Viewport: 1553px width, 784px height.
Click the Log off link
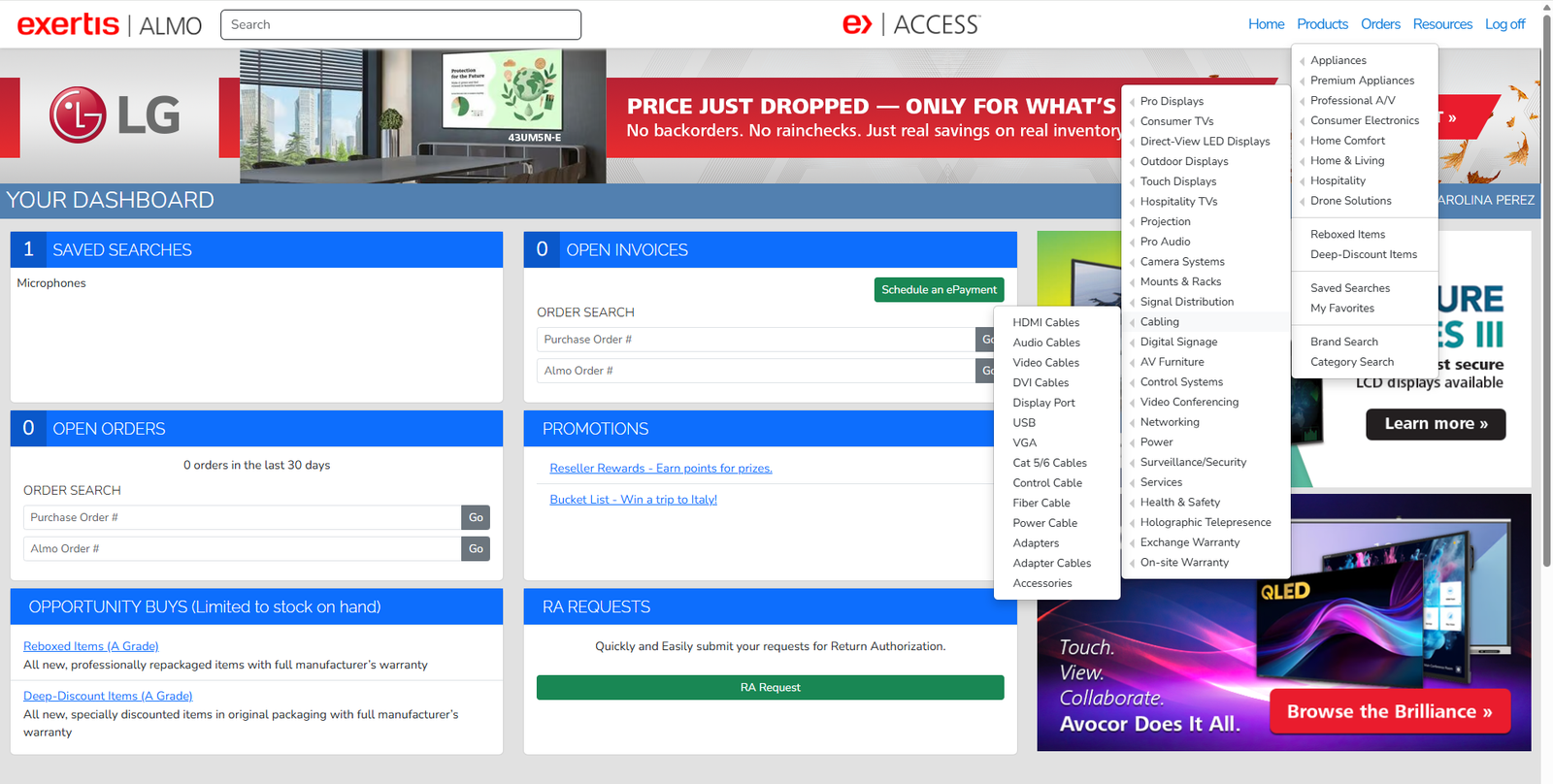point(1504,24)
